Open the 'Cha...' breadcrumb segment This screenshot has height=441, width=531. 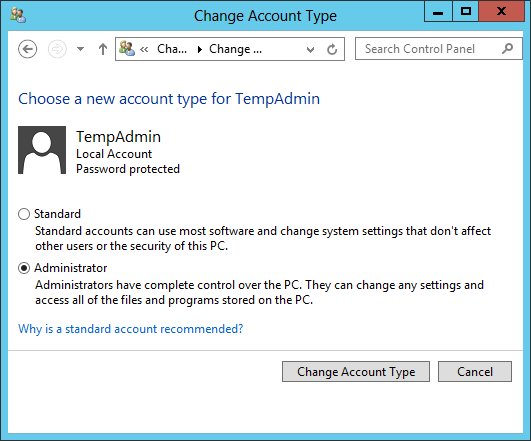(172, 49)
